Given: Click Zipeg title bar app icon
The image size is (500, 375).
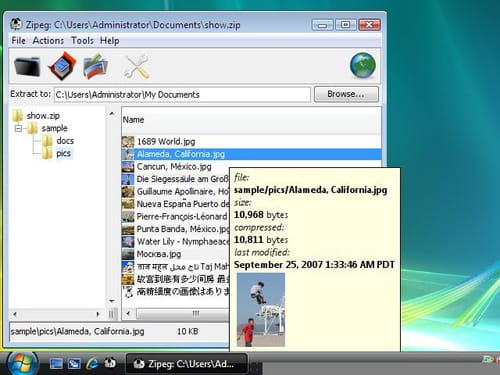Looking at the screenshot, I should click(16, 24).
